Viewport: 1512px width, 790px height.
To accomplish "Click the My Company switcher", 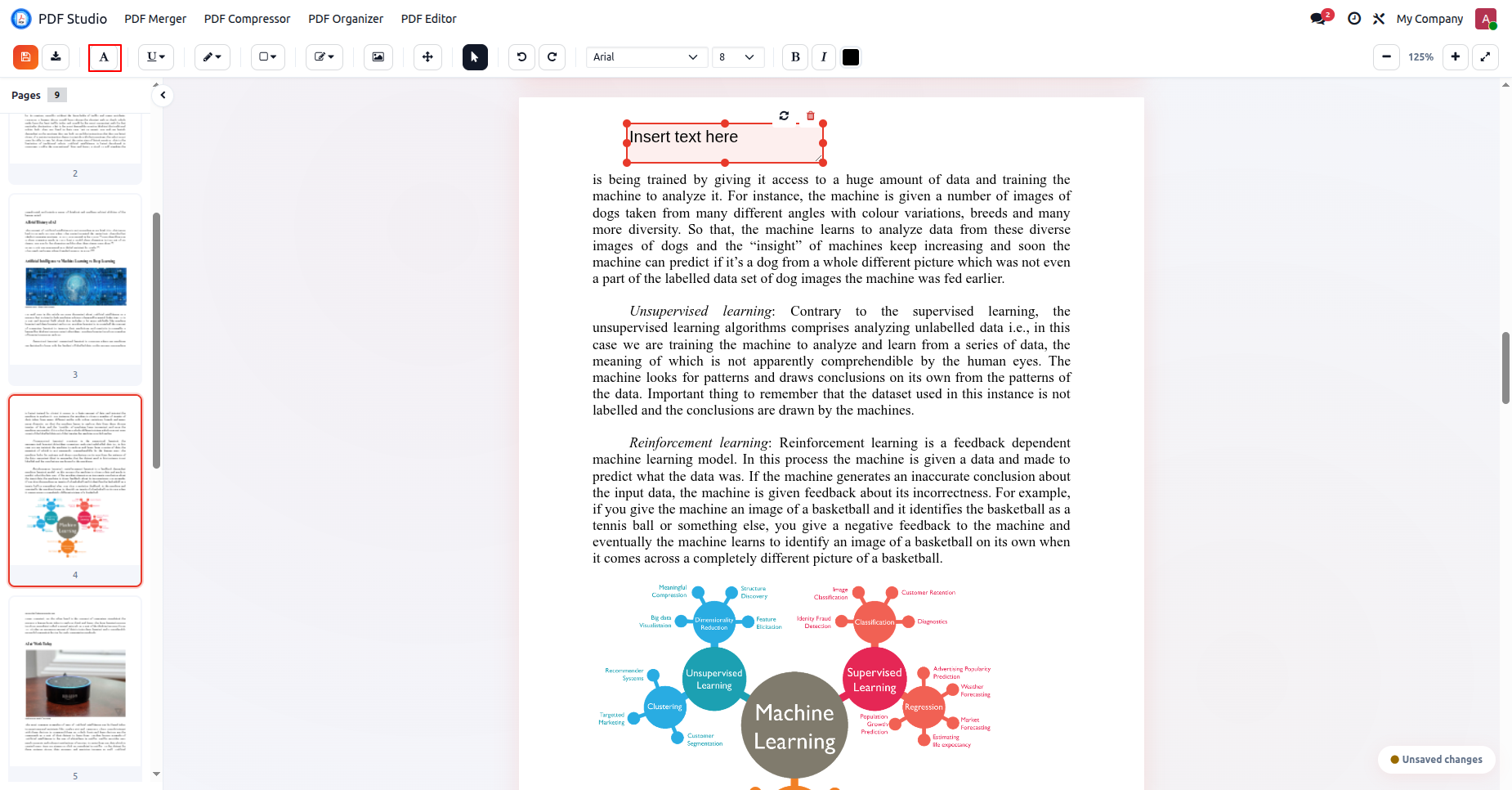I will pos(1429,19).
